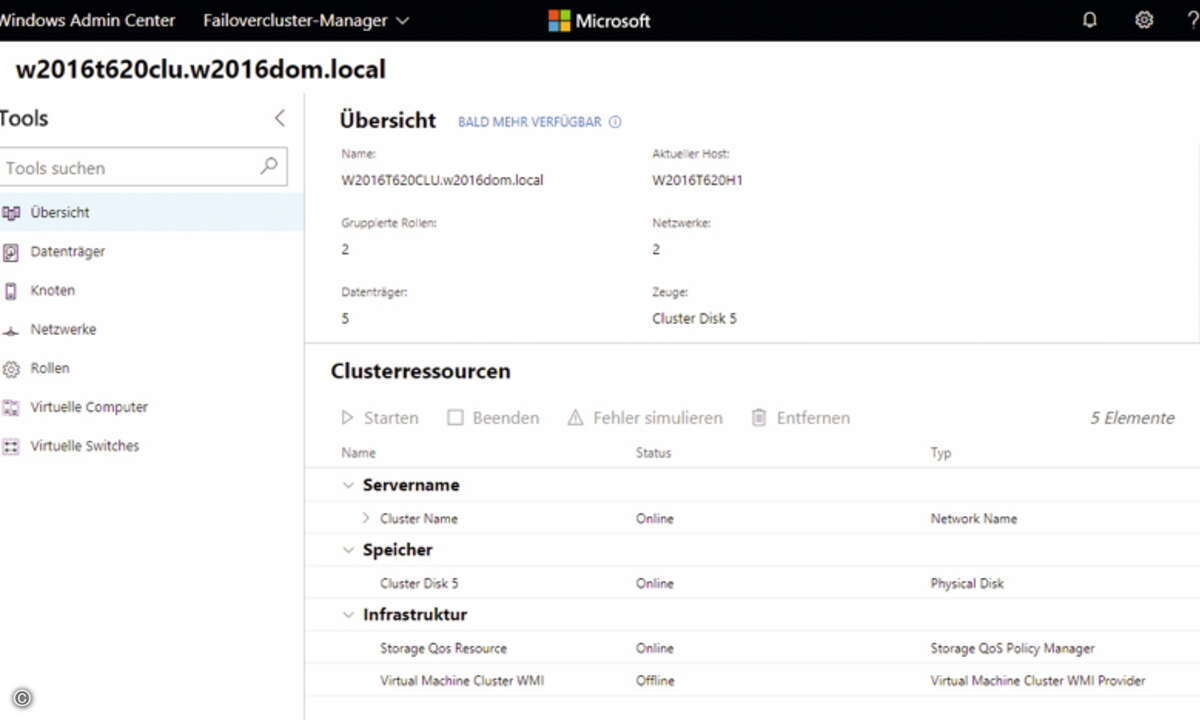Click the Microsoft logo
Image resolution: width=1200 pixels, height=720 pixels.
click(599, 20)
